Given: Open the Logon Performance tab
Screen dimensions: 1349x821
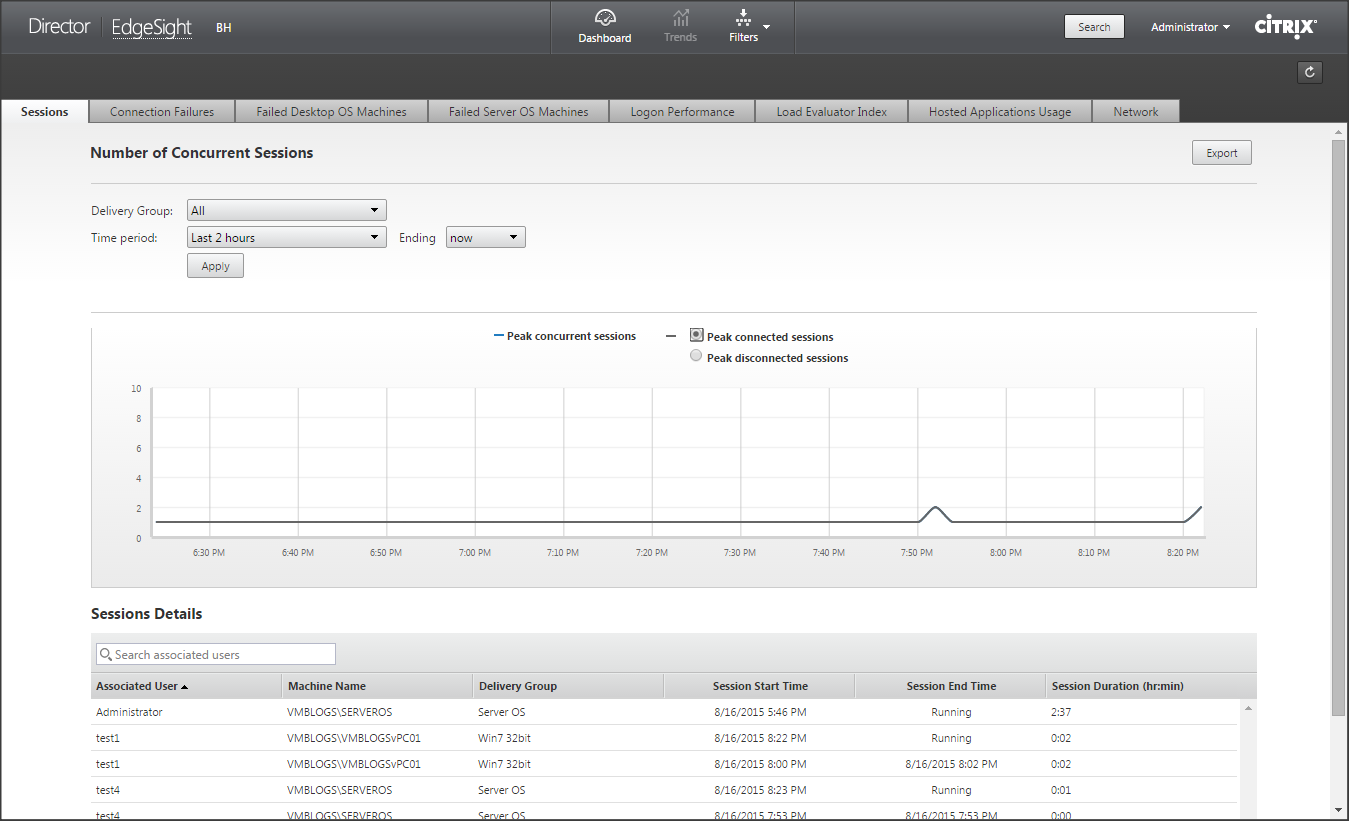Looking at the screenshot, I should pos(682,112).
